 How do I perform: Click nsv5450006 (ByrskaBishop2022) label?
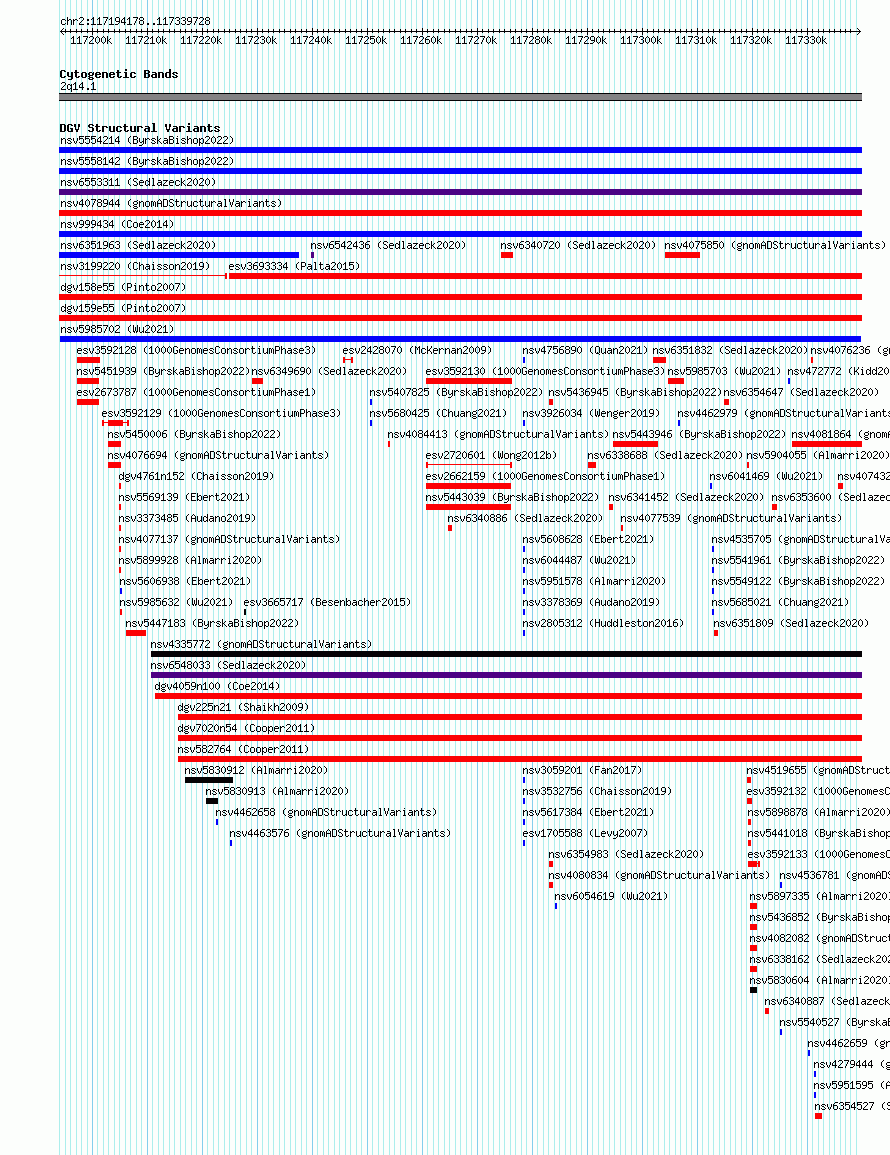[x=195, y=435]
